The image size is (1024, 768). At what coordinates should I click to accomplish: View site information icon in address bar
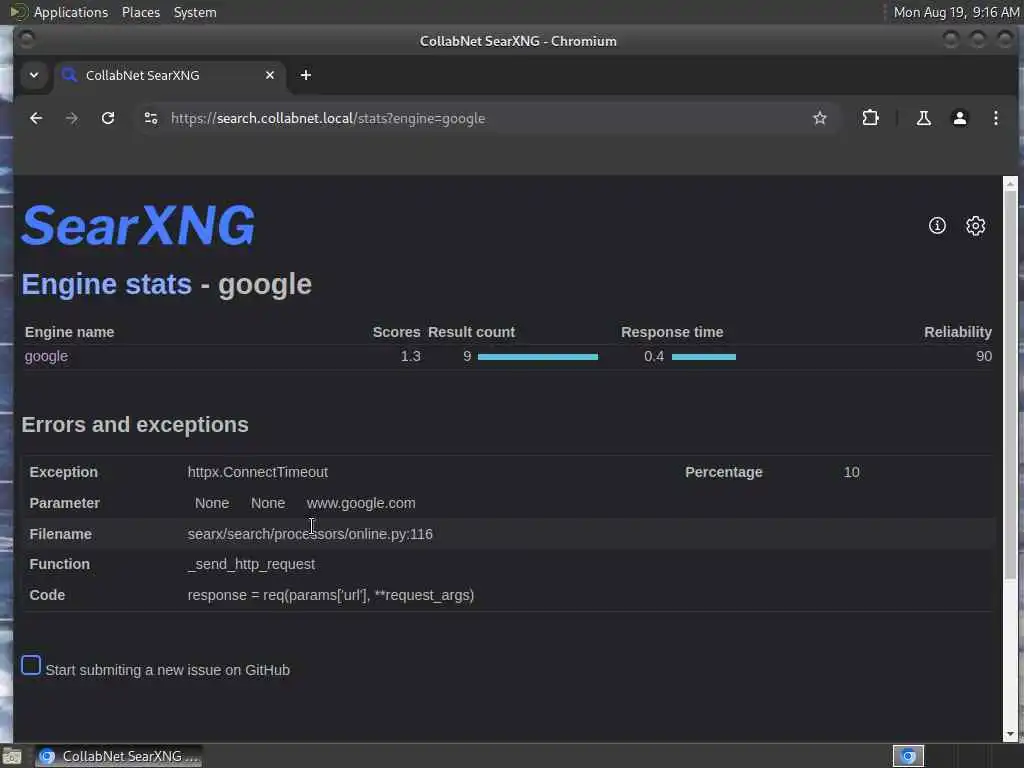[151, 118]
